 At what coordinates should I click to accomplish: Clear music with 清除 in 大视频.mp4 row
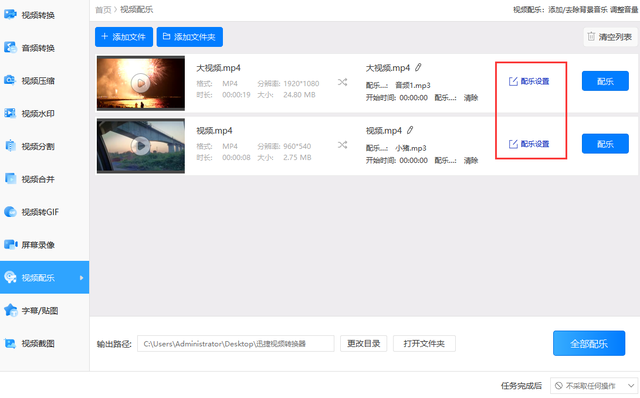click(x=471, y=98)
